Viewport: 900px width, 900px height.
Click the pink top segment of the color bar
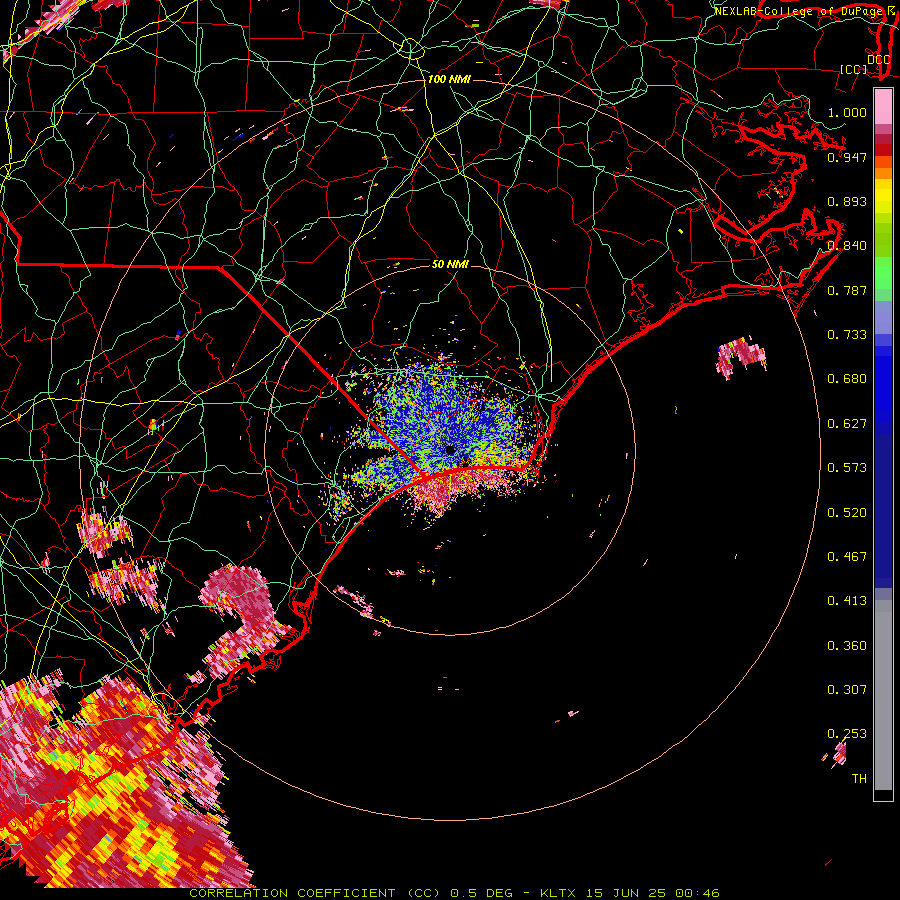[883, 107]
